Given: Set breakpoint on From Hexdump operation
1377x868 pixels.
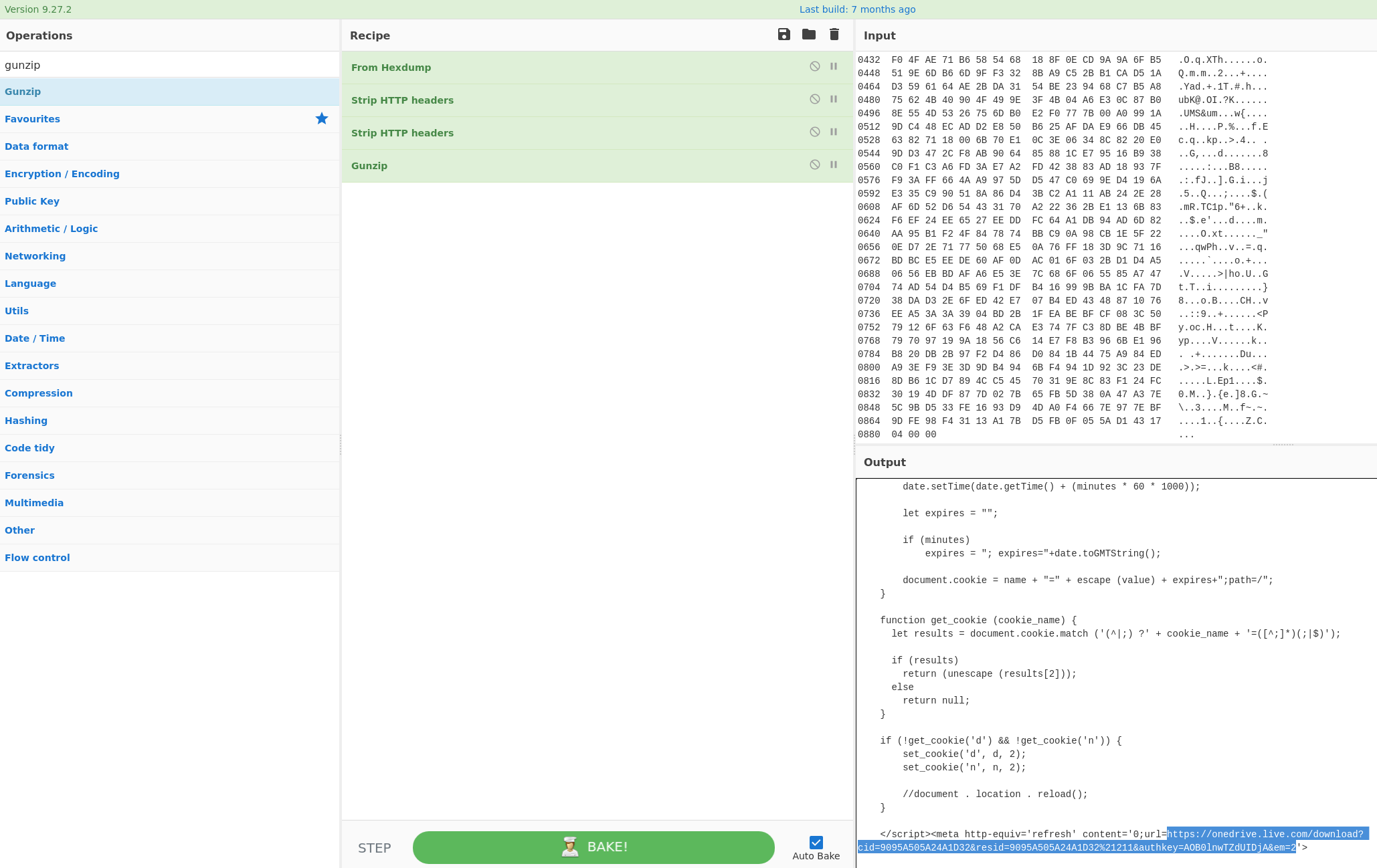Looking at the screenshot, I should pos(834,66).
